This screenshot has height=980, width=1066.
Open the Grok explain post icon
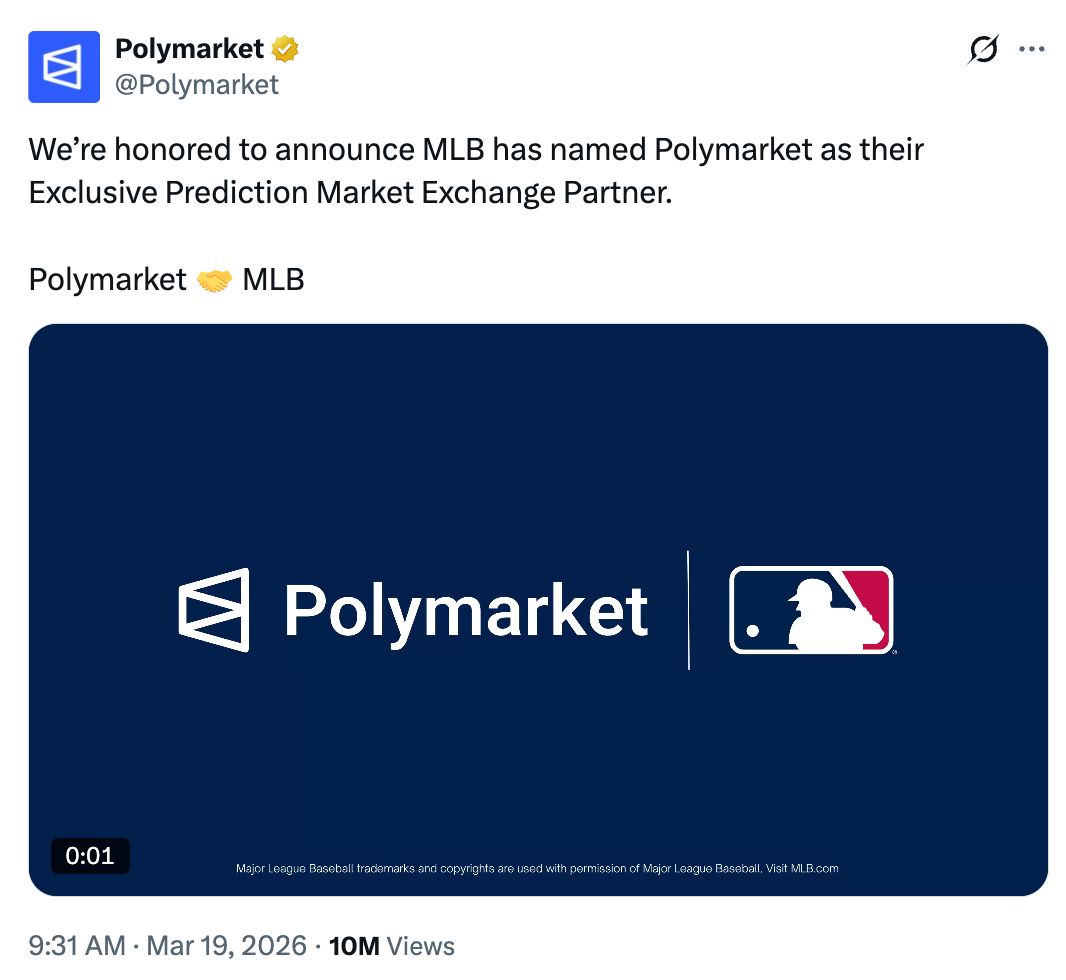click(982, 48)
